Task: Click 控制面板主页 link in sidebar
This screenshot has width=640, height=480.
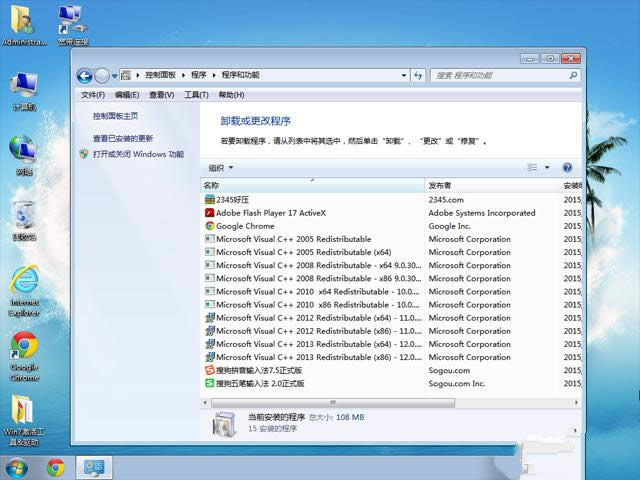Action: point(115,116)
